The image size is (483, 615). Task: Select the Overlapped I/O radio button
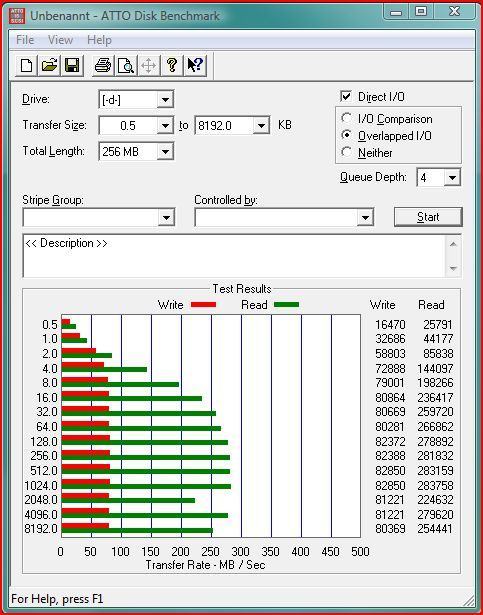pyautogui.click(x=346, y=135)
